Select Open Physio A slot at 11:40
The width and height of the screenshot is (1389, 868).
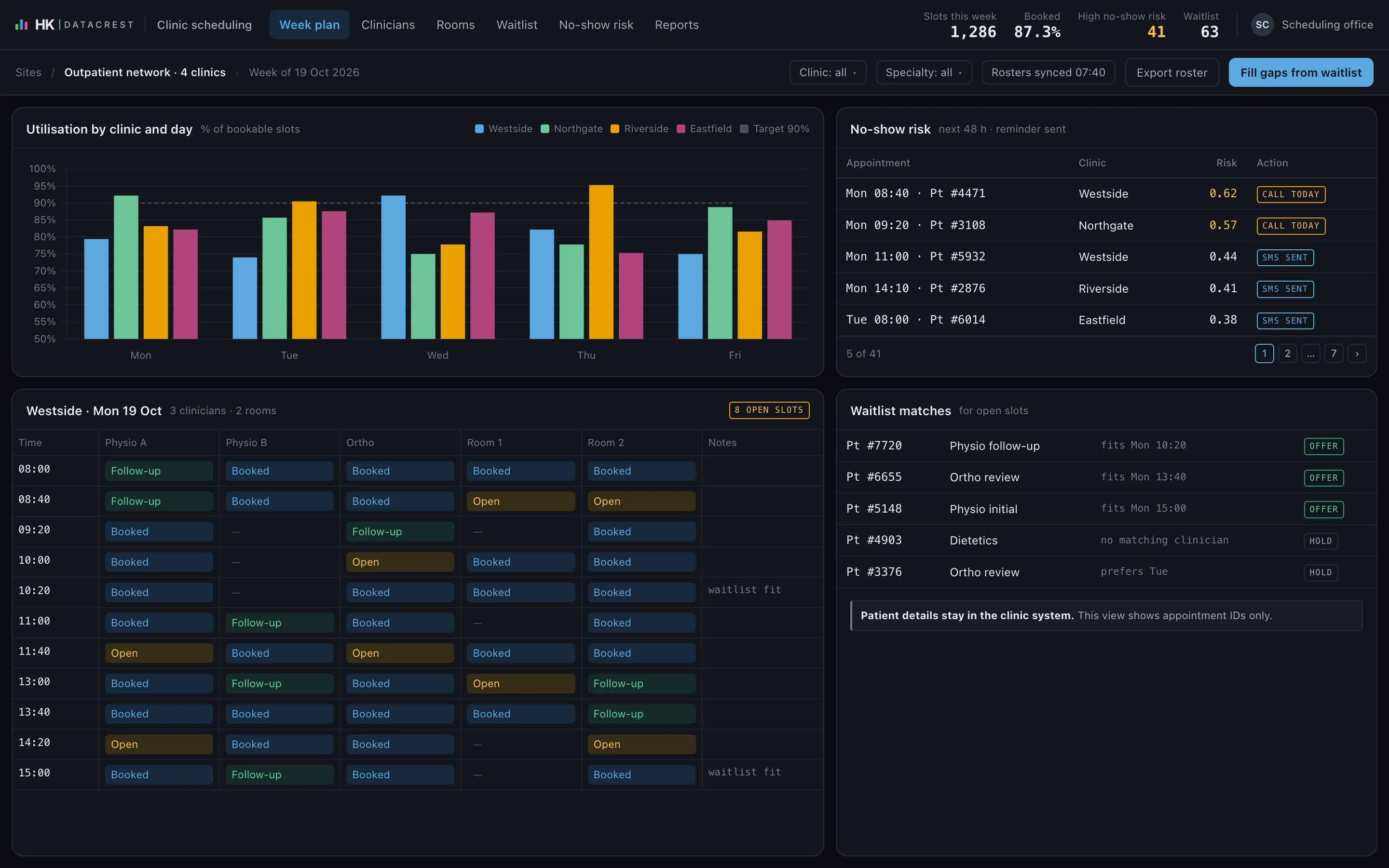pos(158,653)
